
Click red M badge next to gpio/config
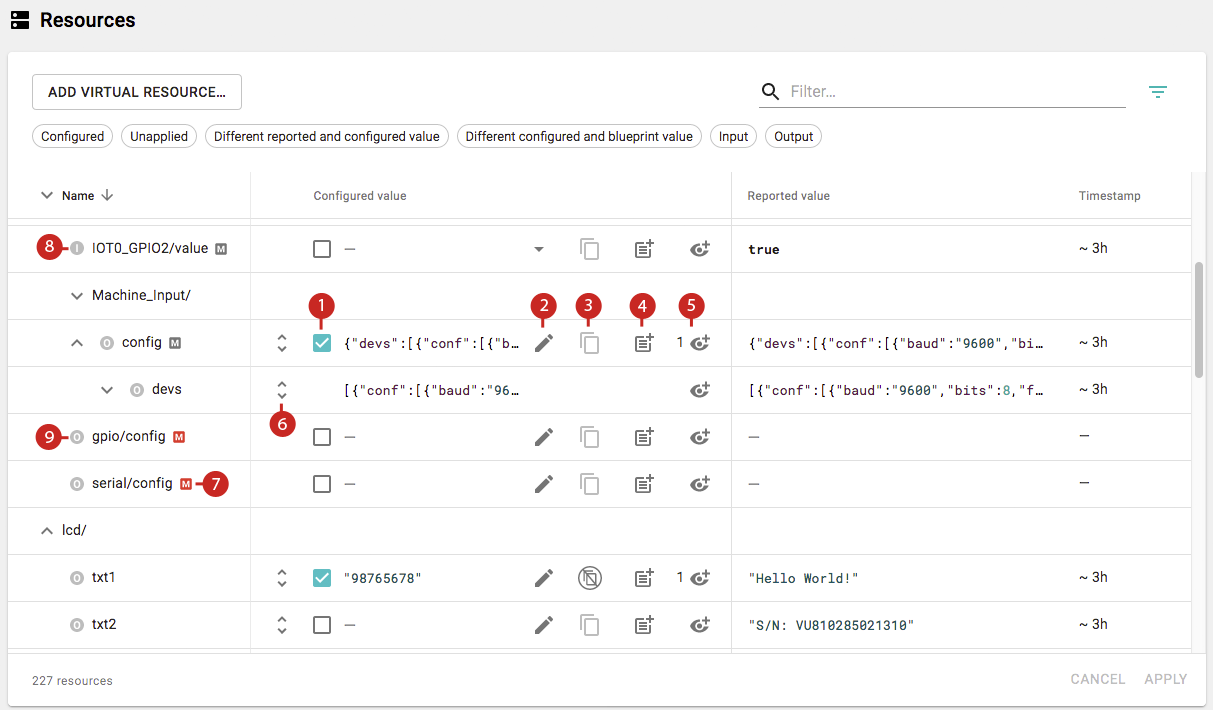tap(179, 437)
